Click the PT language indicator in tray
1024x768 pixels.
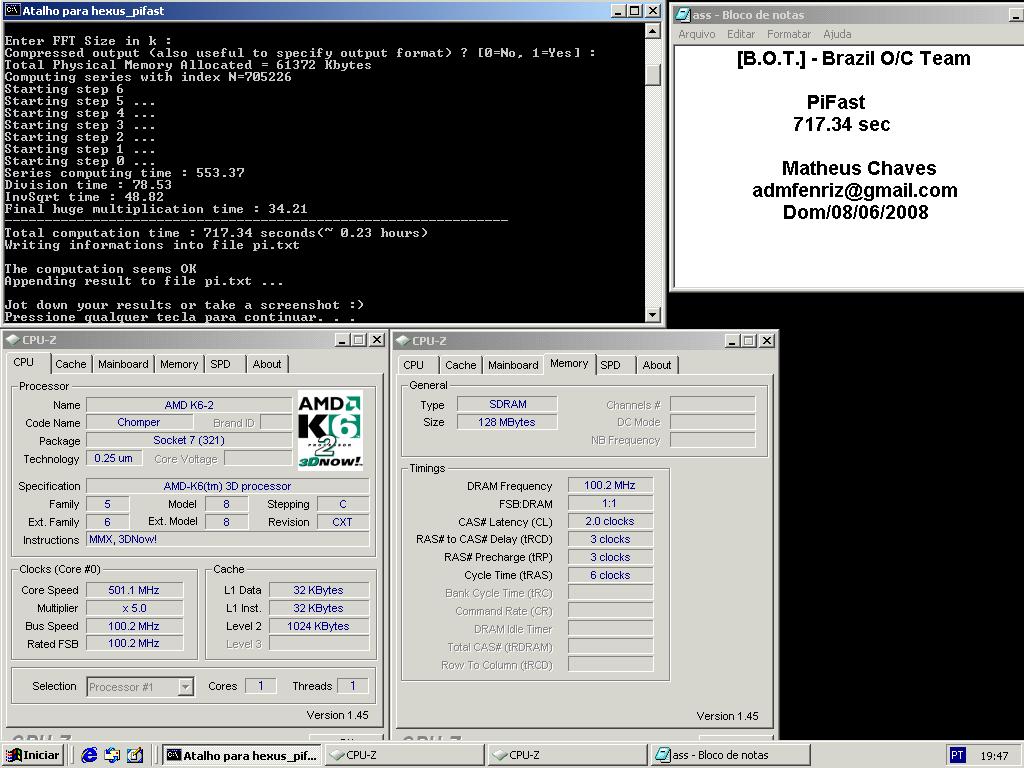coord(957,755)
